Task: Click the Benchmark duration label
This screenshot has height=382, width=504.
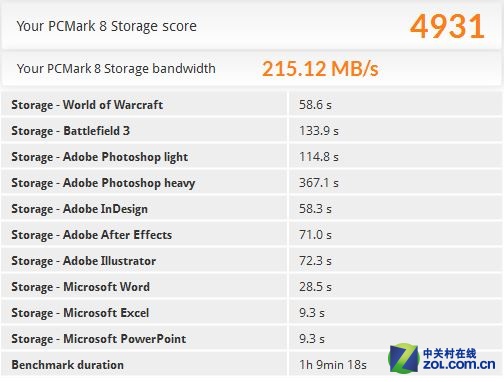Action: click(x=68, y=365)
